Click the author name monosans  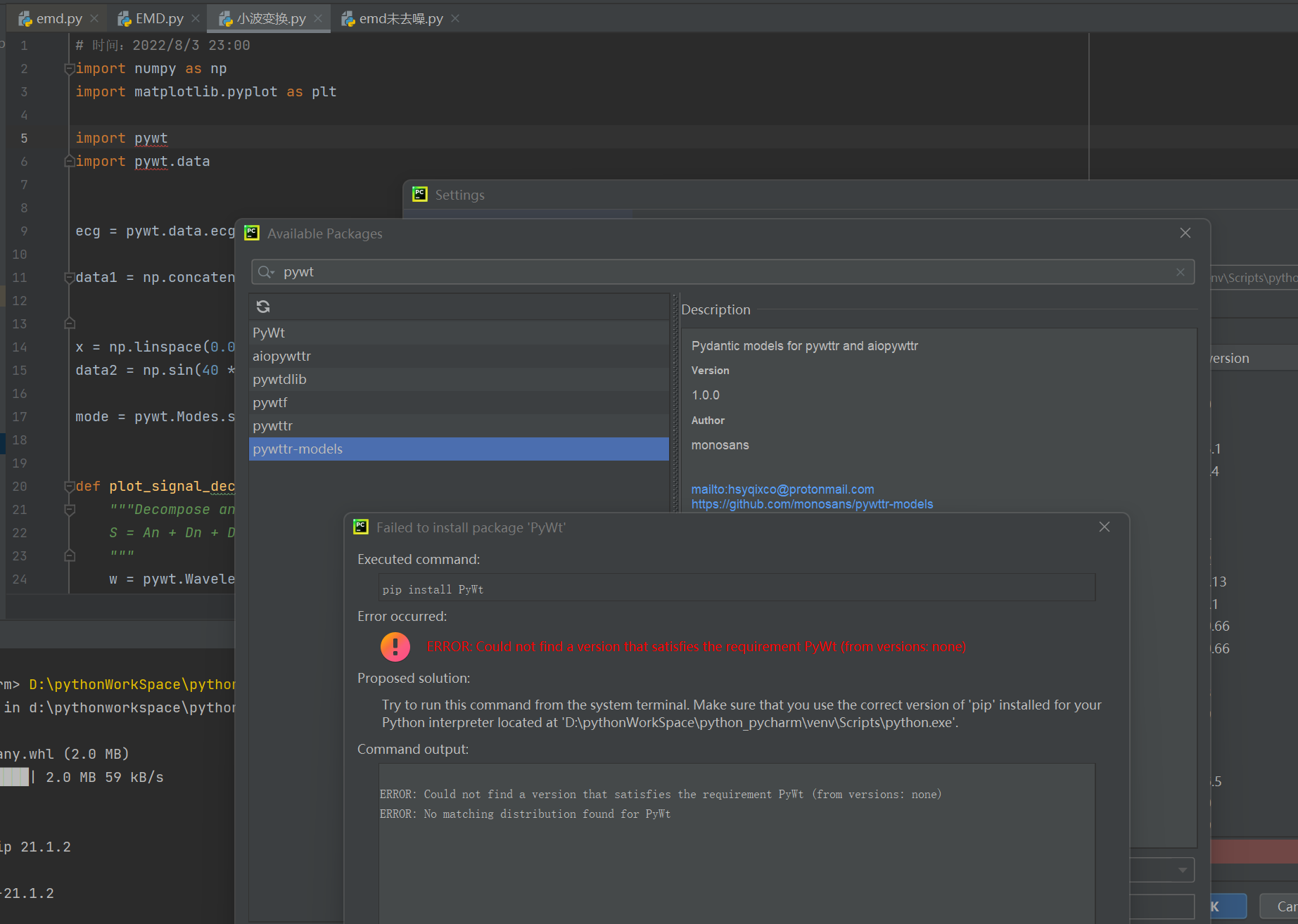tap(720, 445)
